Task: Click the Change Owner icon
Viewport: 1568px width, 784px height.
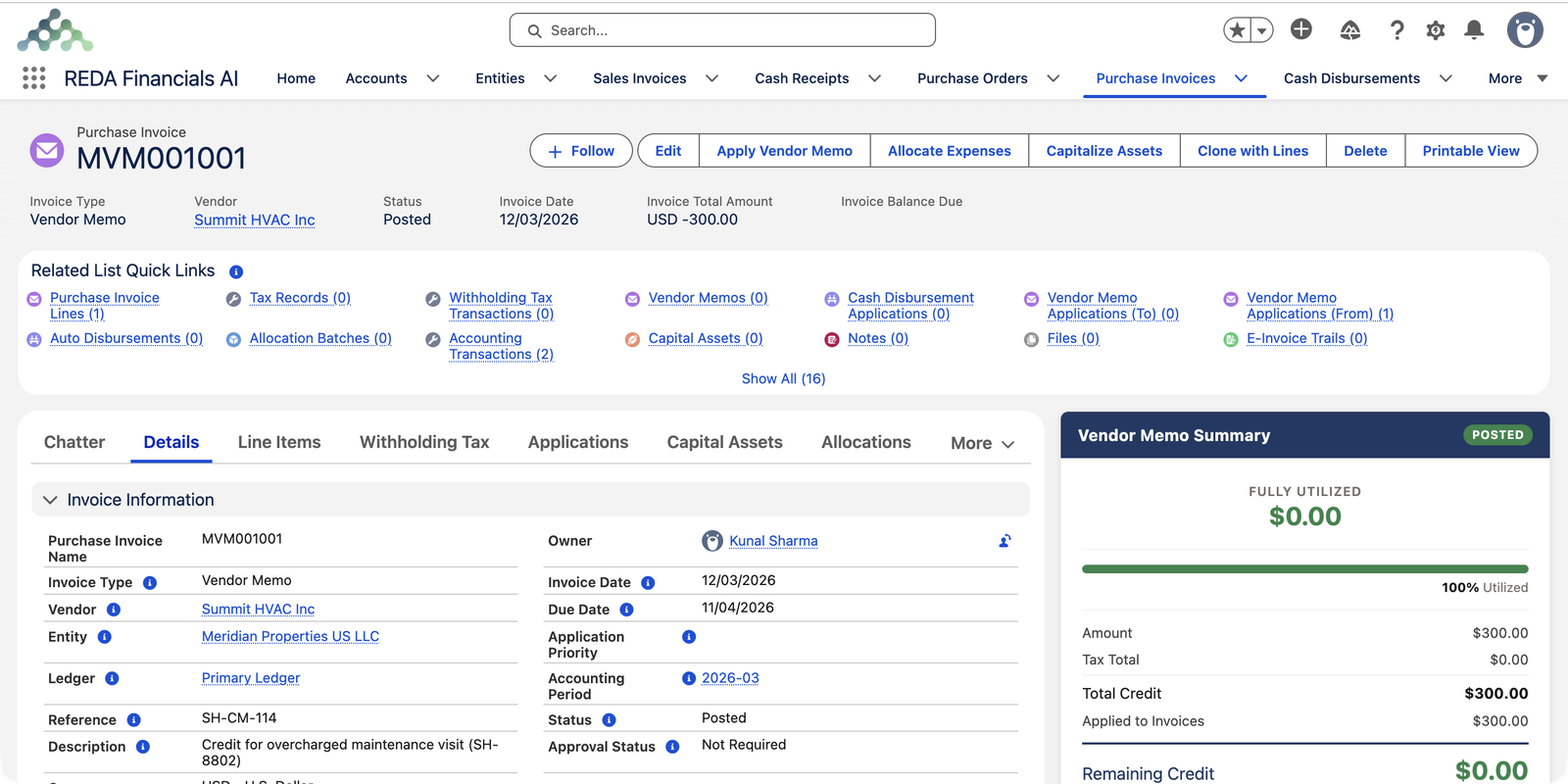Action: point(1004,541)
